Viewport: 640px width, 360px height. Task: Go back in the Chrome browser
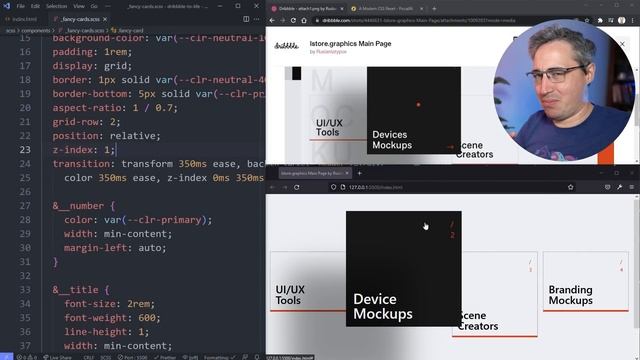click(272, 20)
